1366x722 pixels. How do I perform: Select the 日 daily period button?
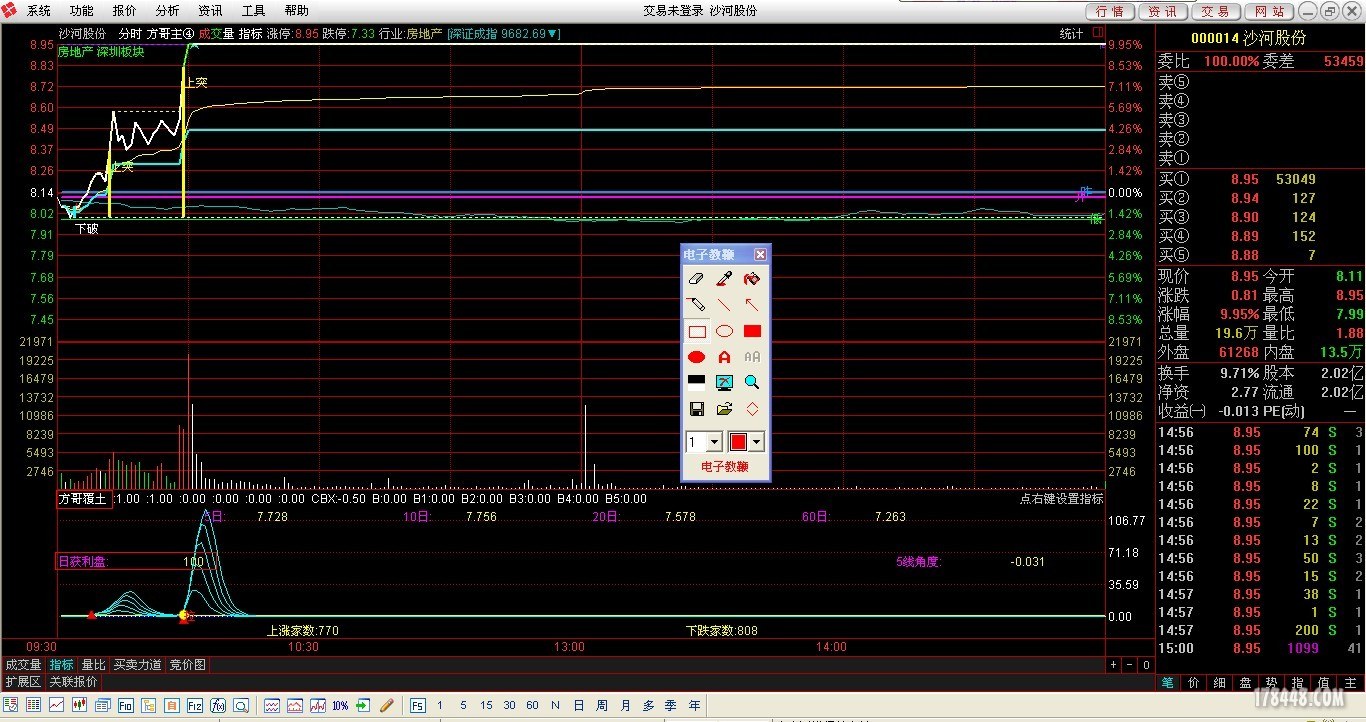pos(578,706)
